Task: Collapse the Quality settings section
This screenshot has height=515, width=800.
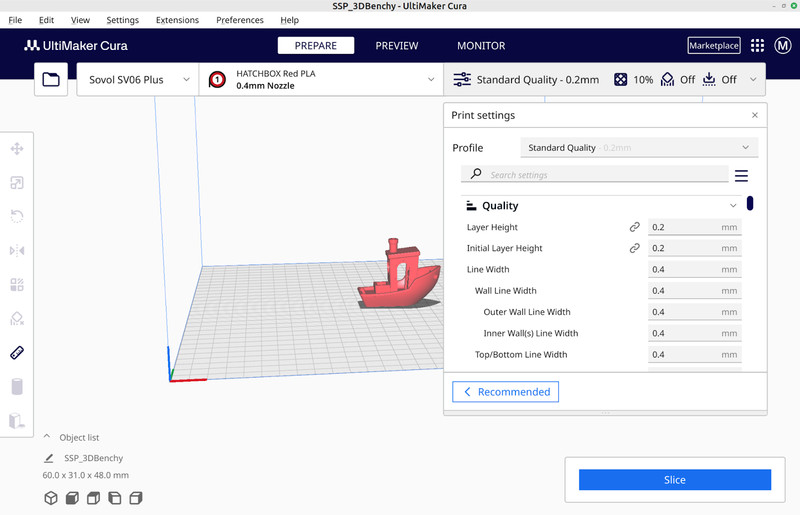Action: pyautogui.click(x=733, y=206)
